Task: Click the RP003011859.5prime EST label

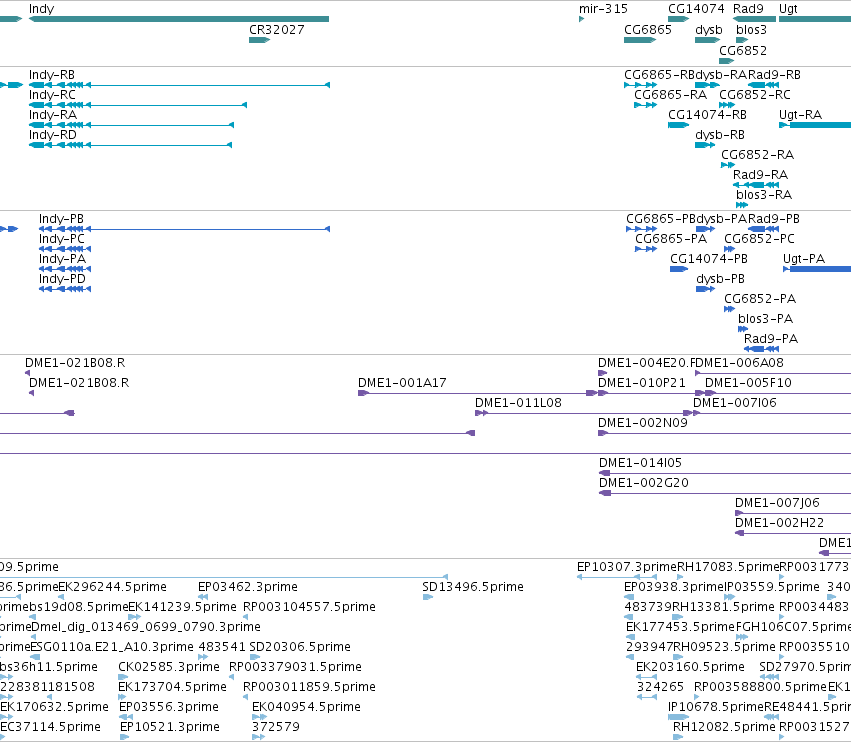Action: point(309,687)
